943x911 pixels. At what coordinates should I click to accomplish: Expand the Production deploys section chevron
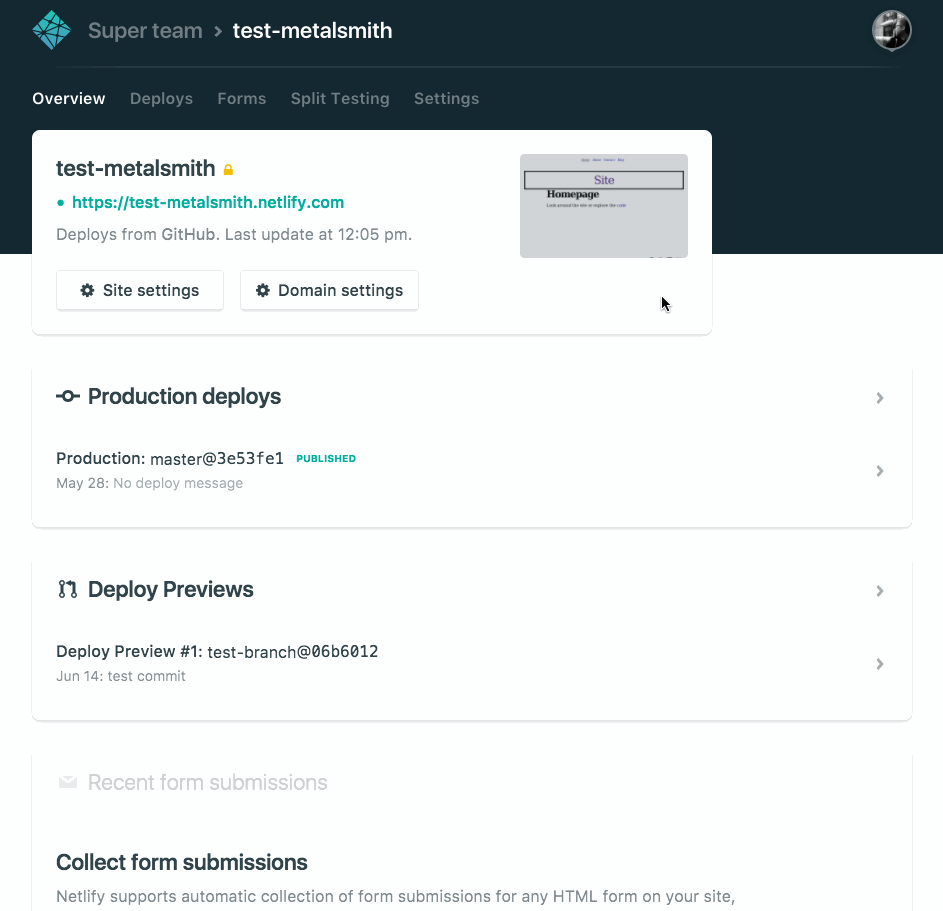(880, 398)
